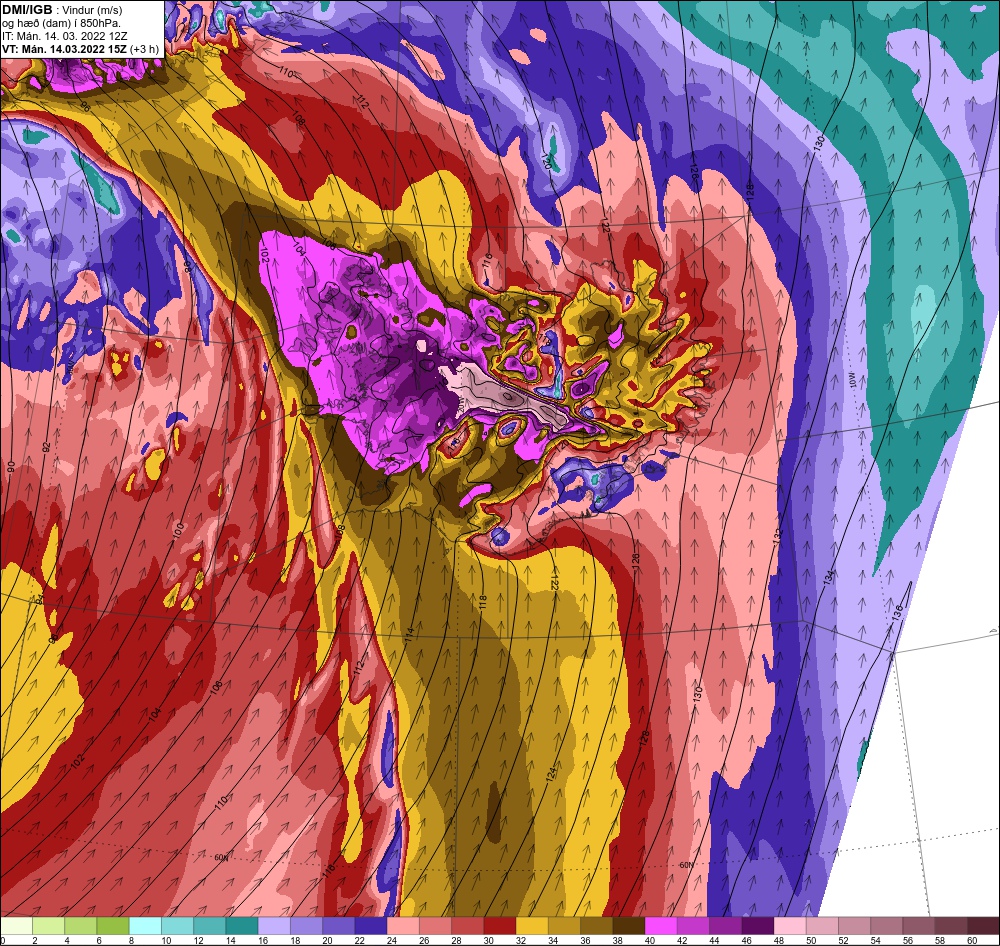Image resolution: width=1000 pixels, height=946 pixels.
Task: Select the '134' height contour label
Action: tap(828, 578)
